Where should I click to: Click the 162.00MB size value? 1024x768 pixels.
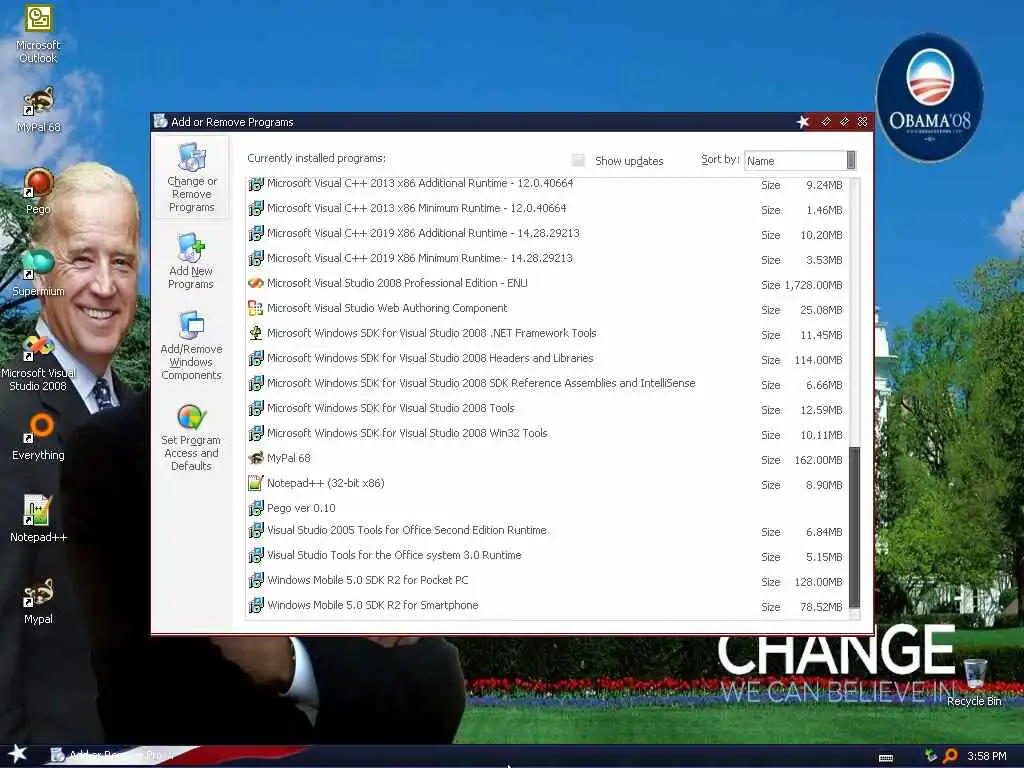[x=818, y=460]
